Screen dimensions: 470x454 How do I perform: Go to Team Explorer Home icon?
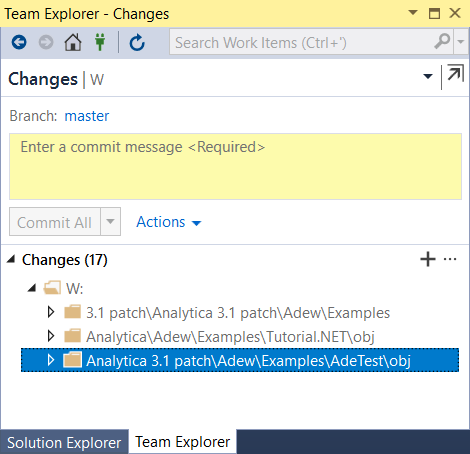click(73, 42)
